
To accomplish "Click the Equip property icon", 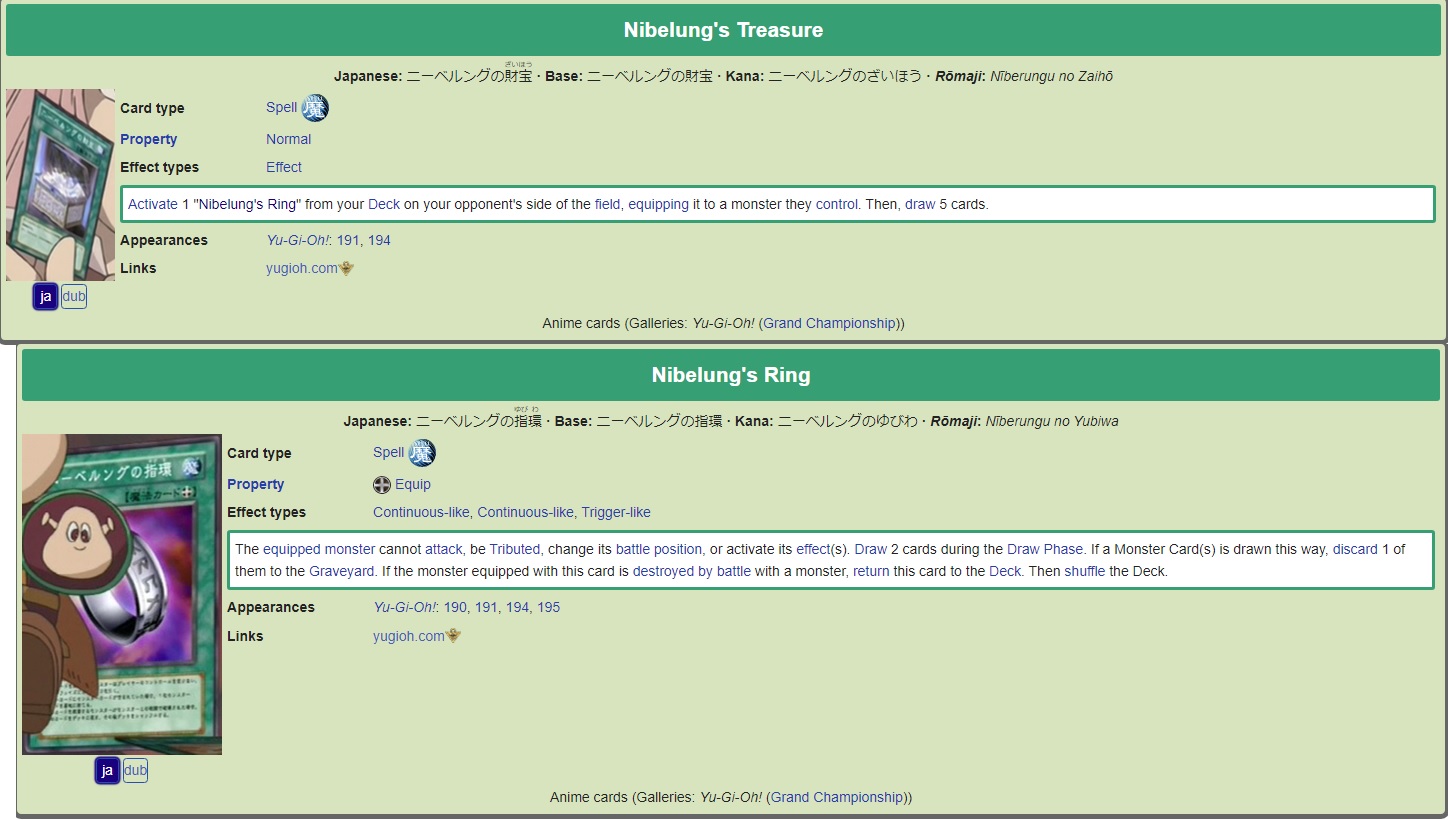I will [x=382, y=485].
